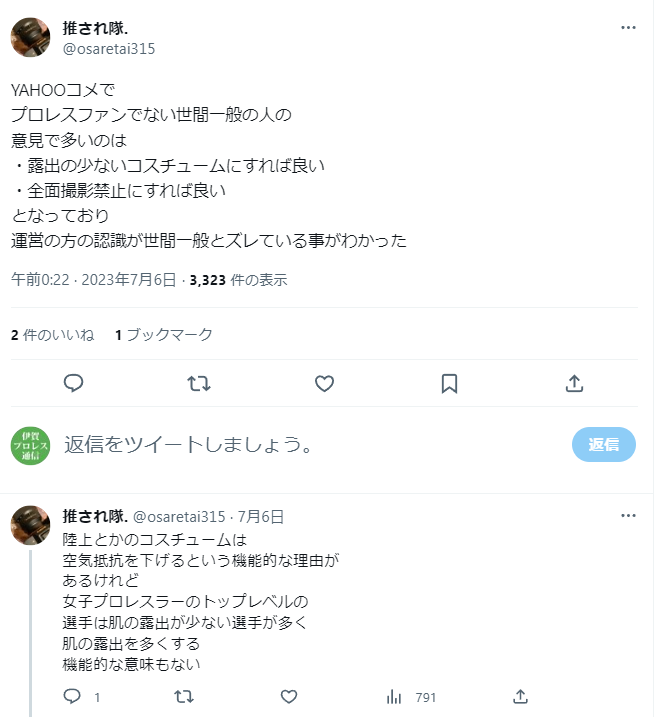Click the main tweet author's avatar
666x717 pixels.
(x=31, y=38)
